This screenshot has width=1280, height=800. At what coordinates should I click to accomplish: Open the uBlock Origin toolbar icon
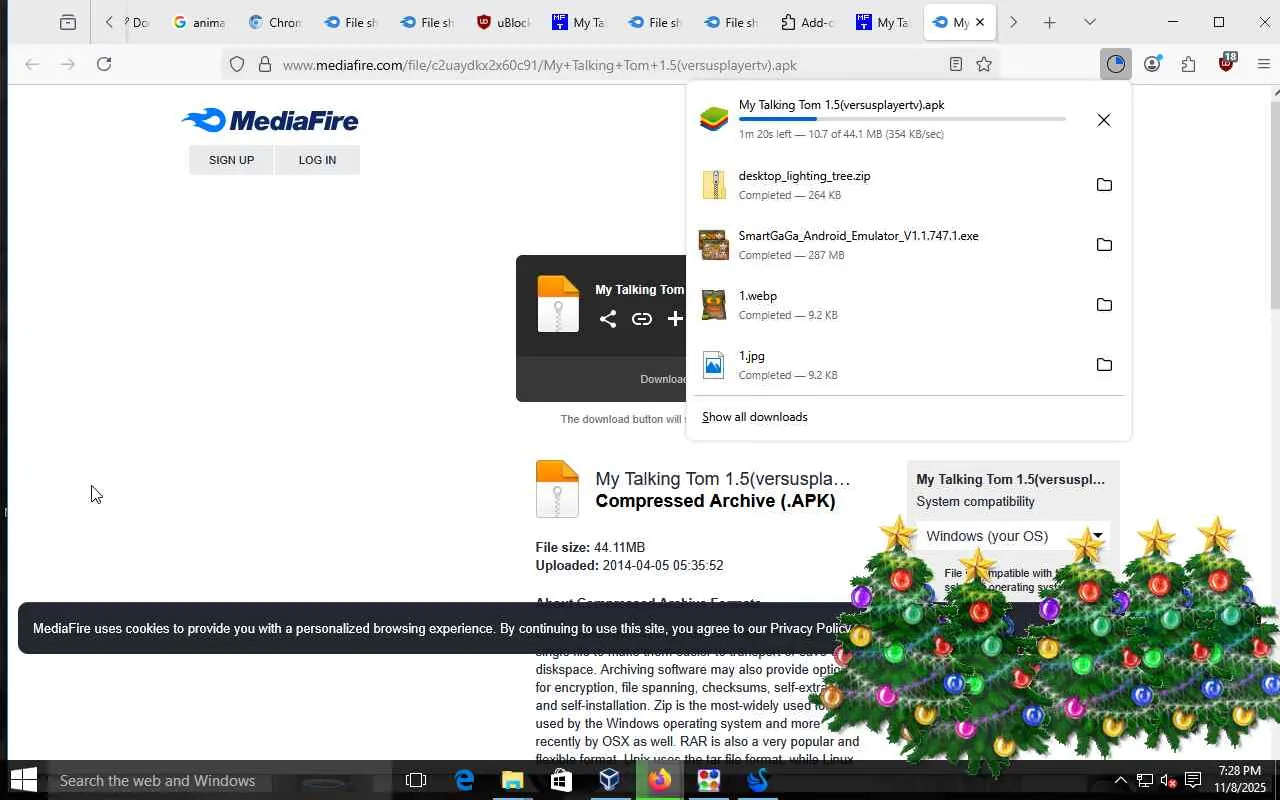[x=1226, y=65]
